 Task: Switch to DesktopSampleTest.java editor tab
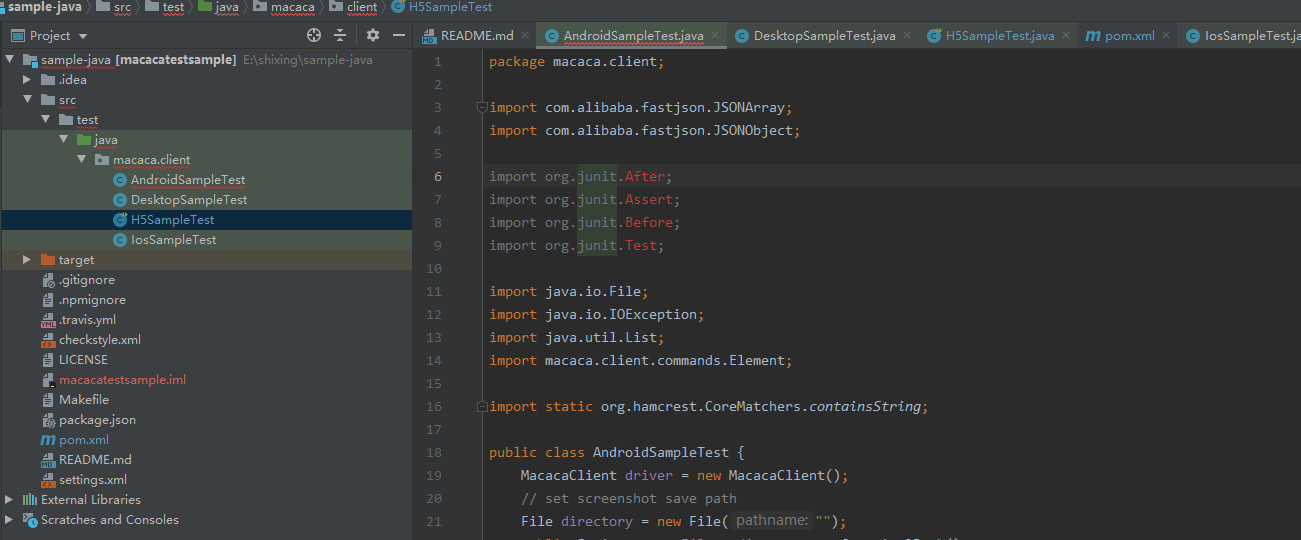pyautogui.click(x=824, y=36)
